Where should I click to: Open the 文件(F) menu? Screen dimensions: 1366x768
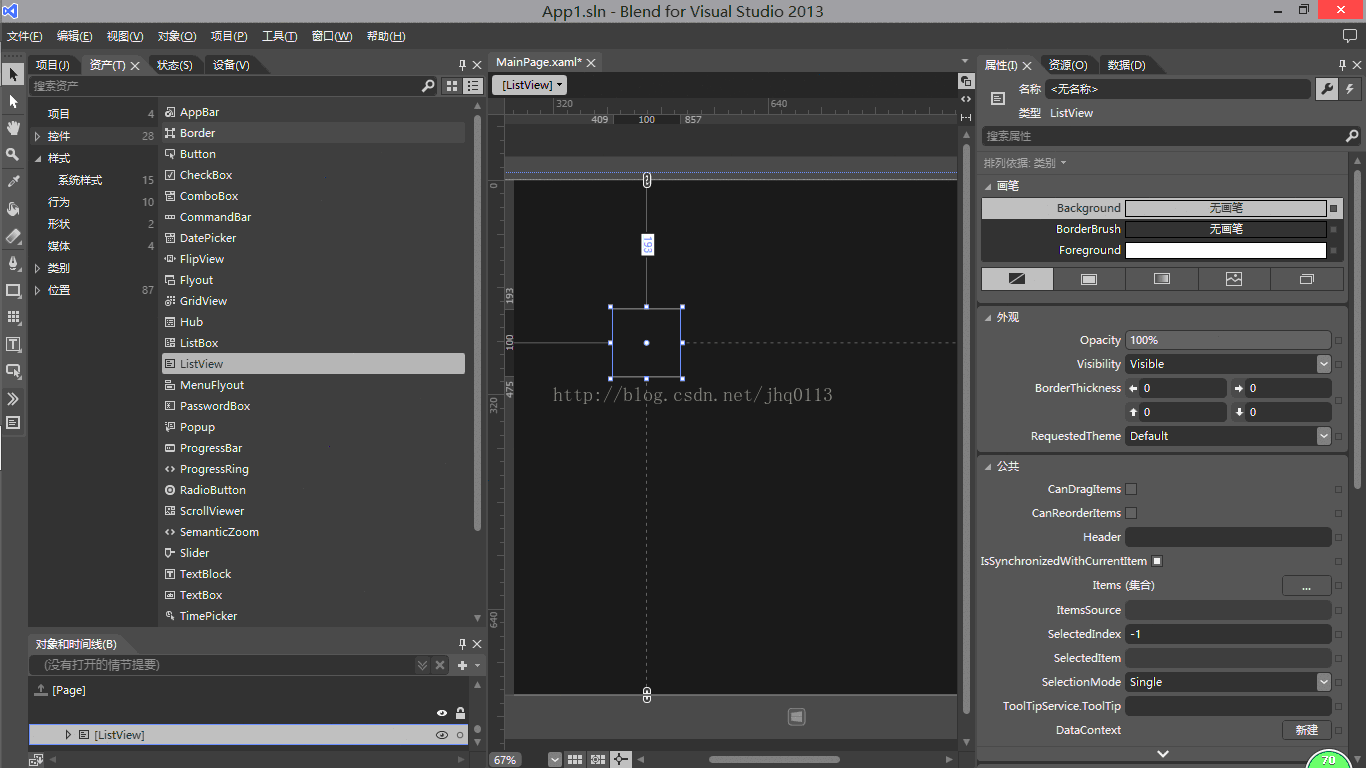pos(25,36)
